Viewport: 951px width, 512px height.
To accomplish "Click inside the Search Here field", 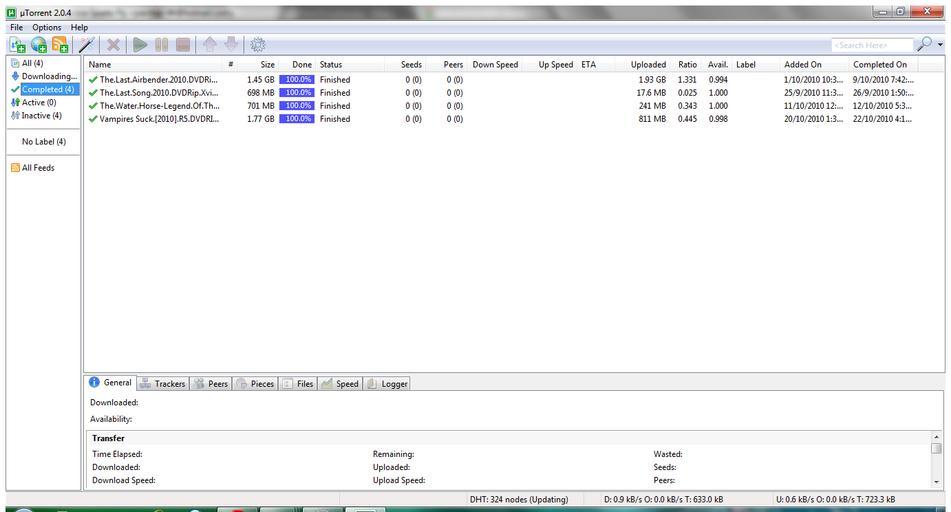I will pos(871,45).
